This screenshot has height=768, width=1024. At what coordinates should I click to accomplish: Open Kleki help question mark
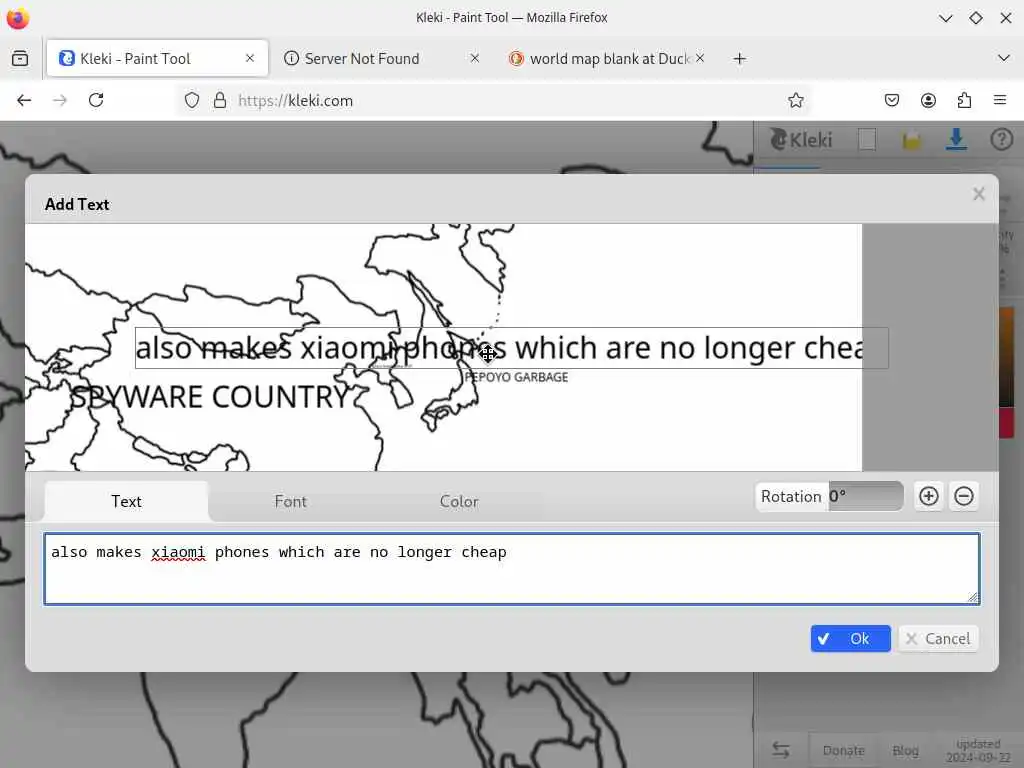tap(1001, 139)
